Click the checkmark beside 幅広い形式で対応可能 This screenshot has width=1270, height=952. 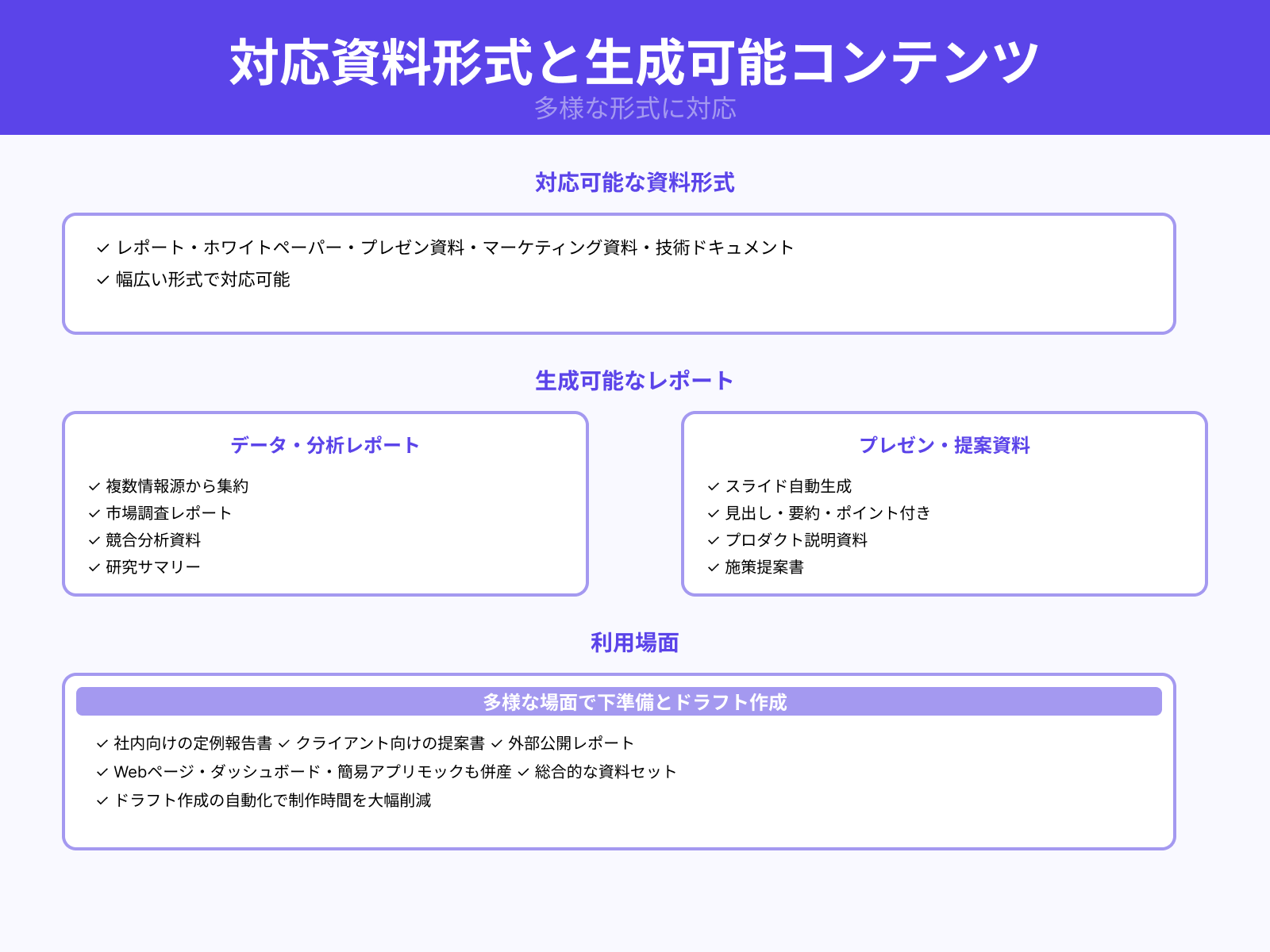pos(102,279)
